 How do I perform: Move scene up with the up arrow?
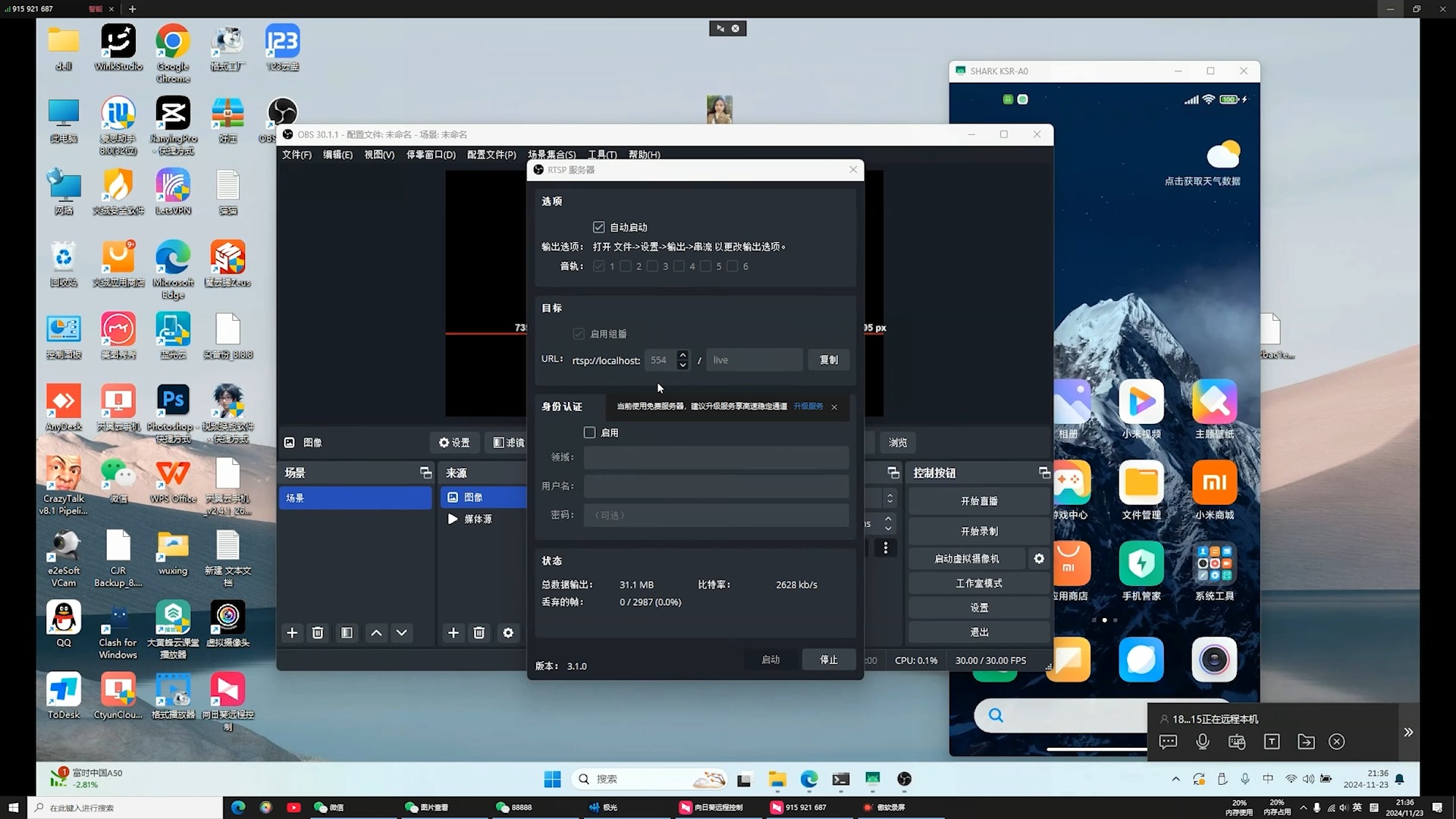coord(376,632)
